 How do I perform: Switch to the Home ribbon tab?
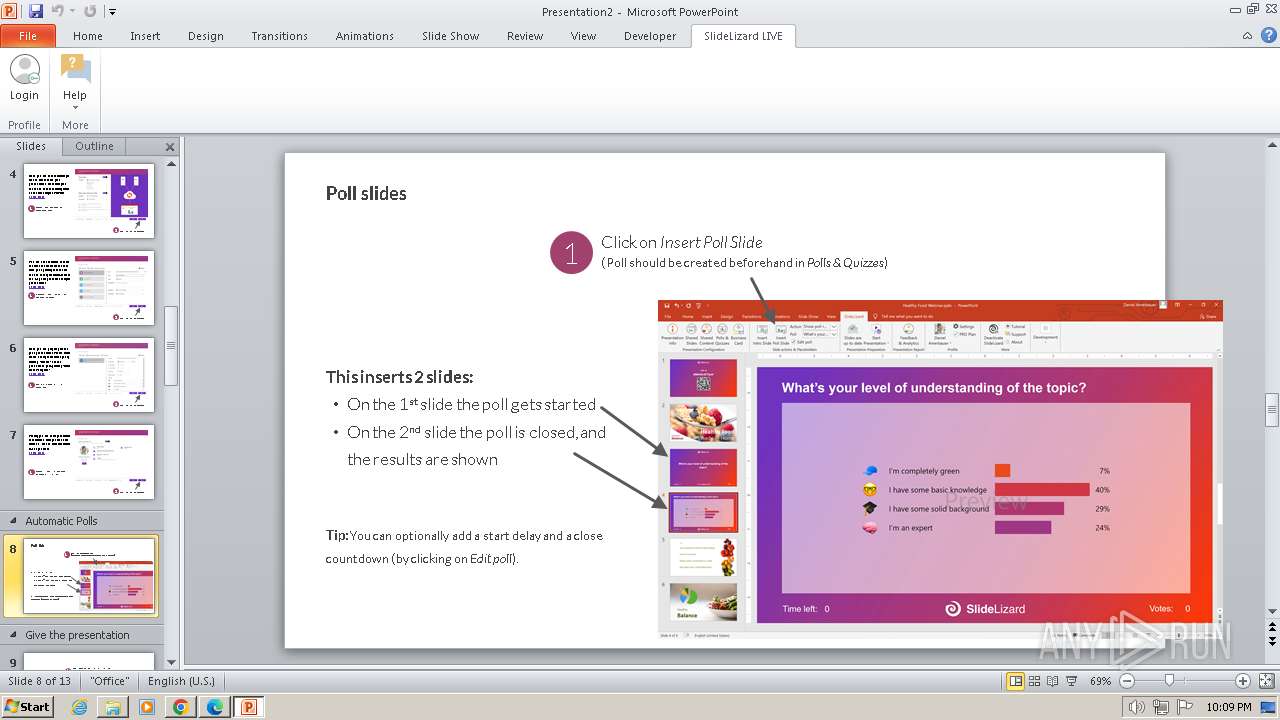[88, 36]
